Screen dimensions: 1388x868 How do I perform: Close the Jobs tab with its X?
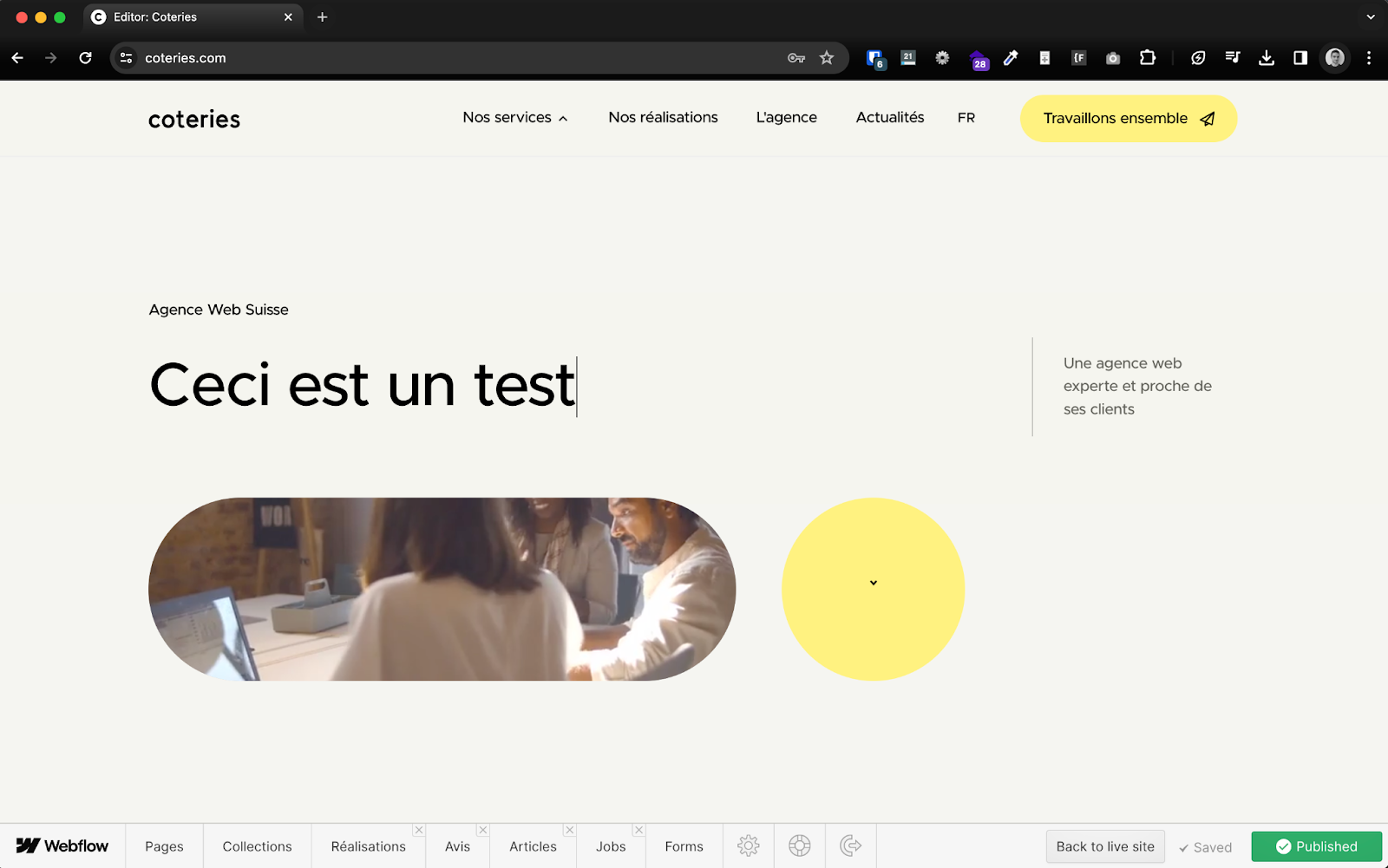(x=638, y=830)
